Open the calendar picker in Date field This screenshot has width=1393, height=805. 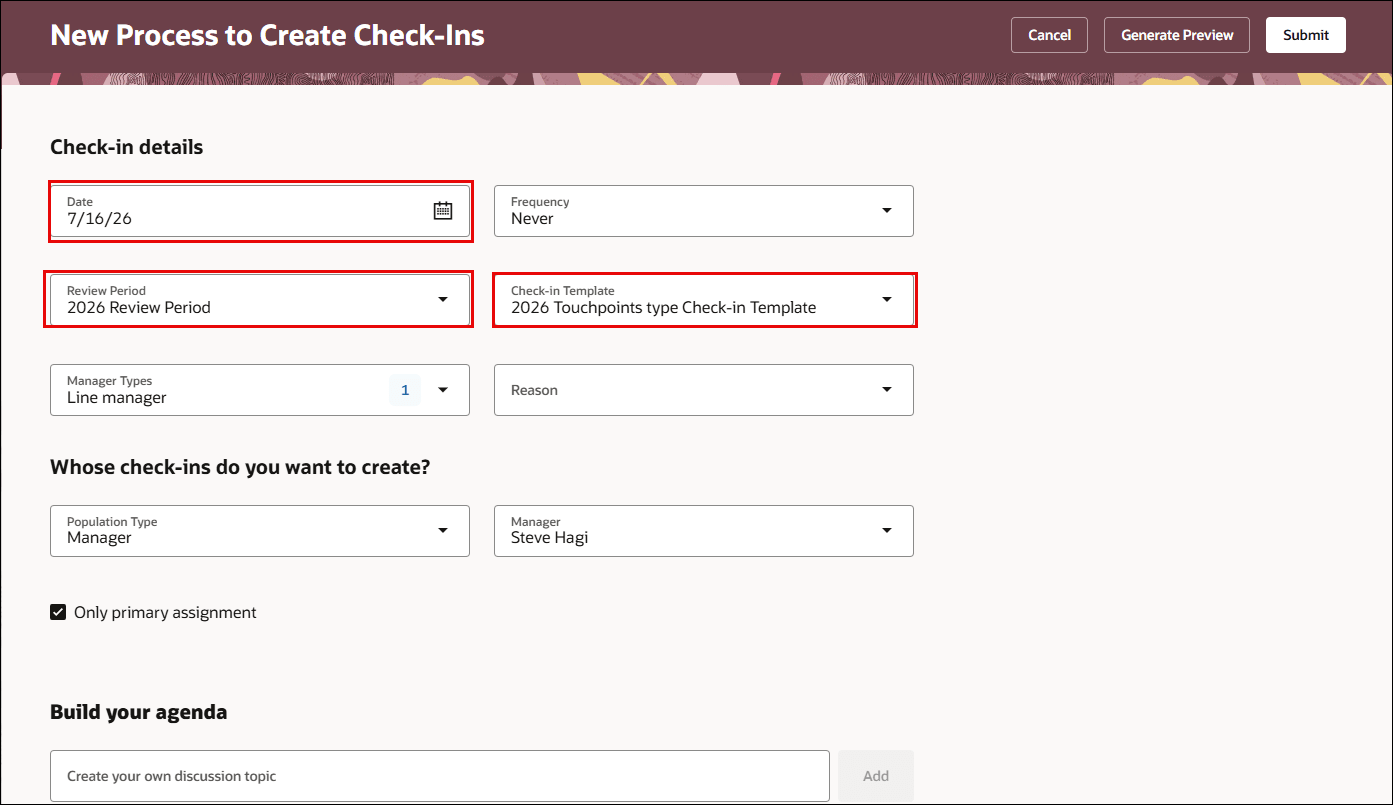[443, 210]
